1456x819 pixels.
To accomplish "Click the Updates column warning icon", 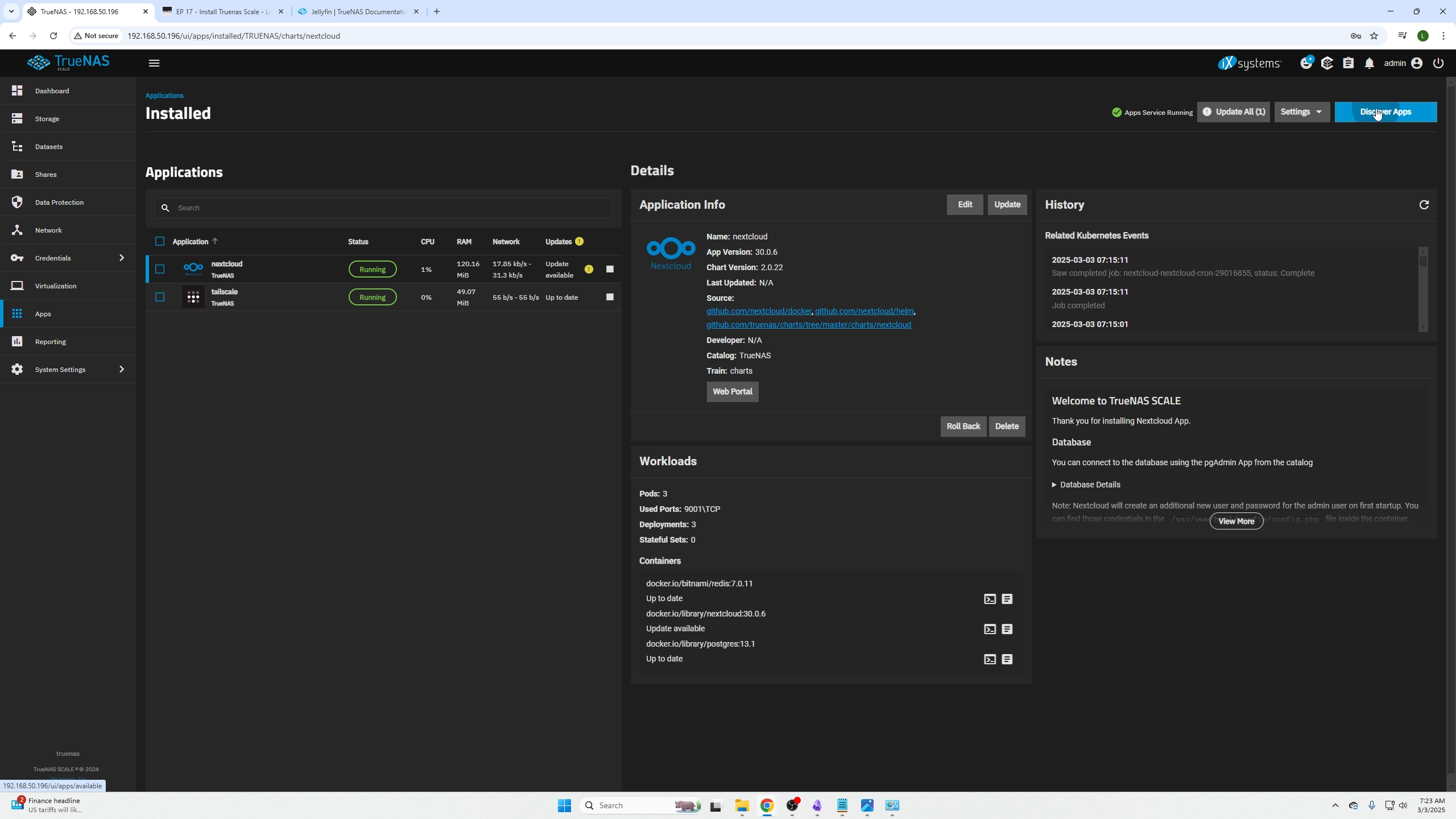I will (x=579, y=241).
